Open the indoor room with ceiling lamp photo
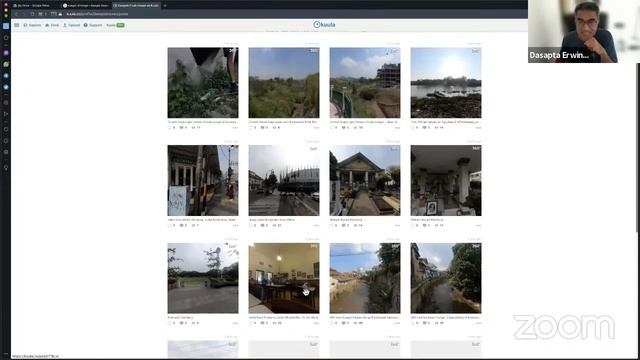 coord(284,278)
